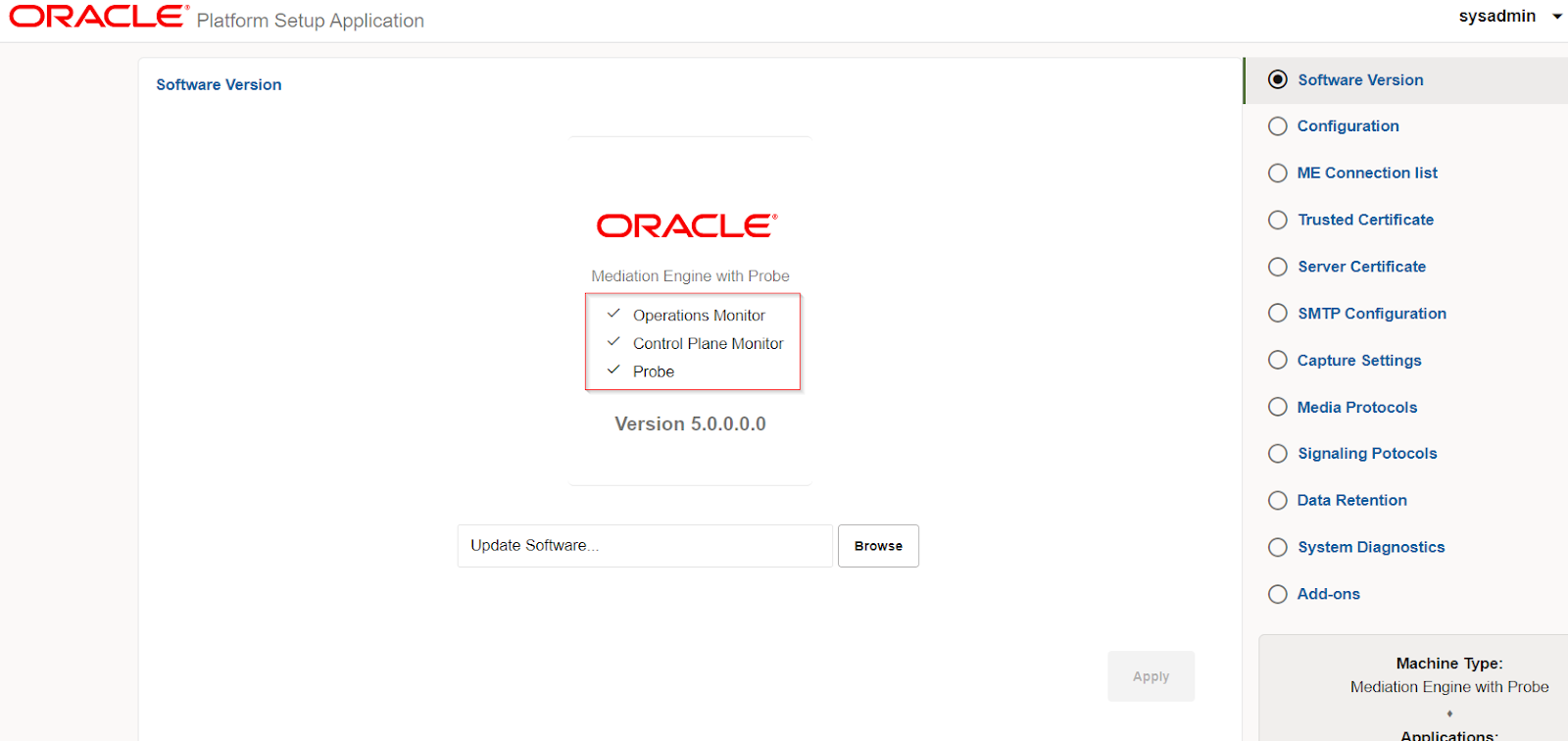Open the Trusted Certificate step label
1568x741 pixels.
pos(1365,221)
